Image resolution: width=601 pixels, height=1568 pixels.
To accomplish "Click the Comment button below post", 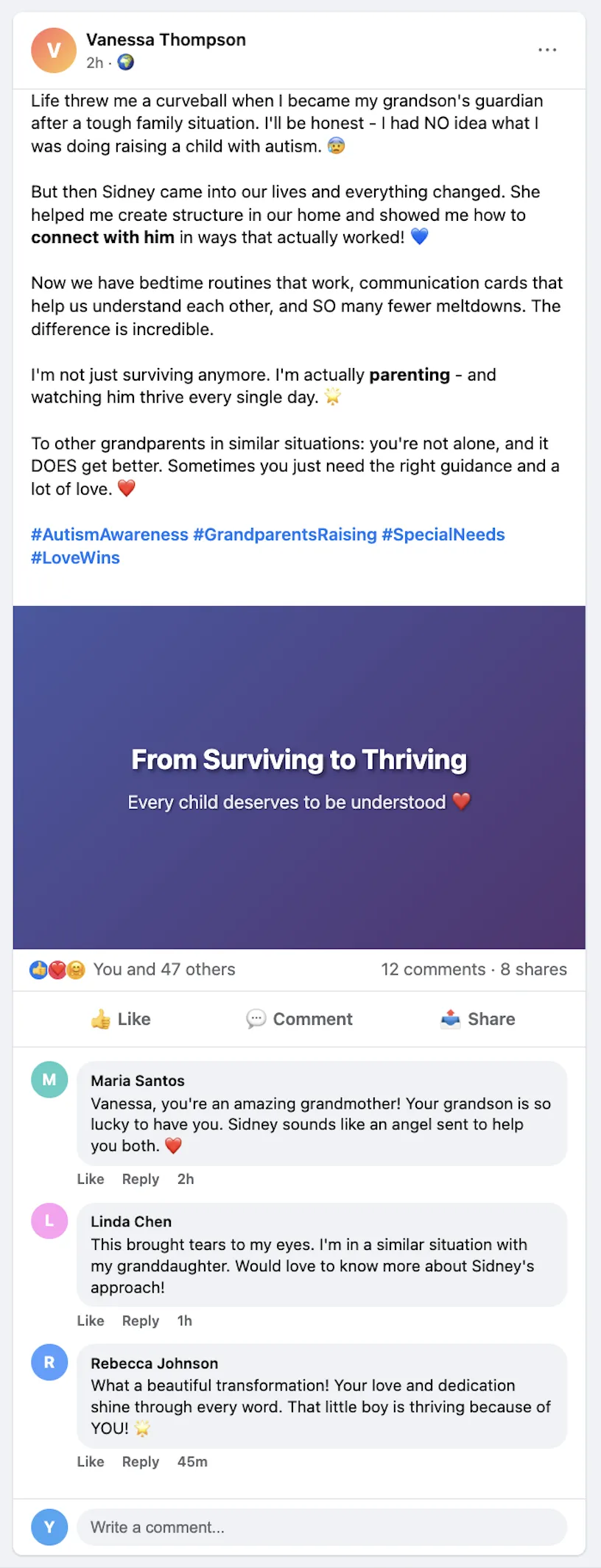I will (x=299, y=1019).
